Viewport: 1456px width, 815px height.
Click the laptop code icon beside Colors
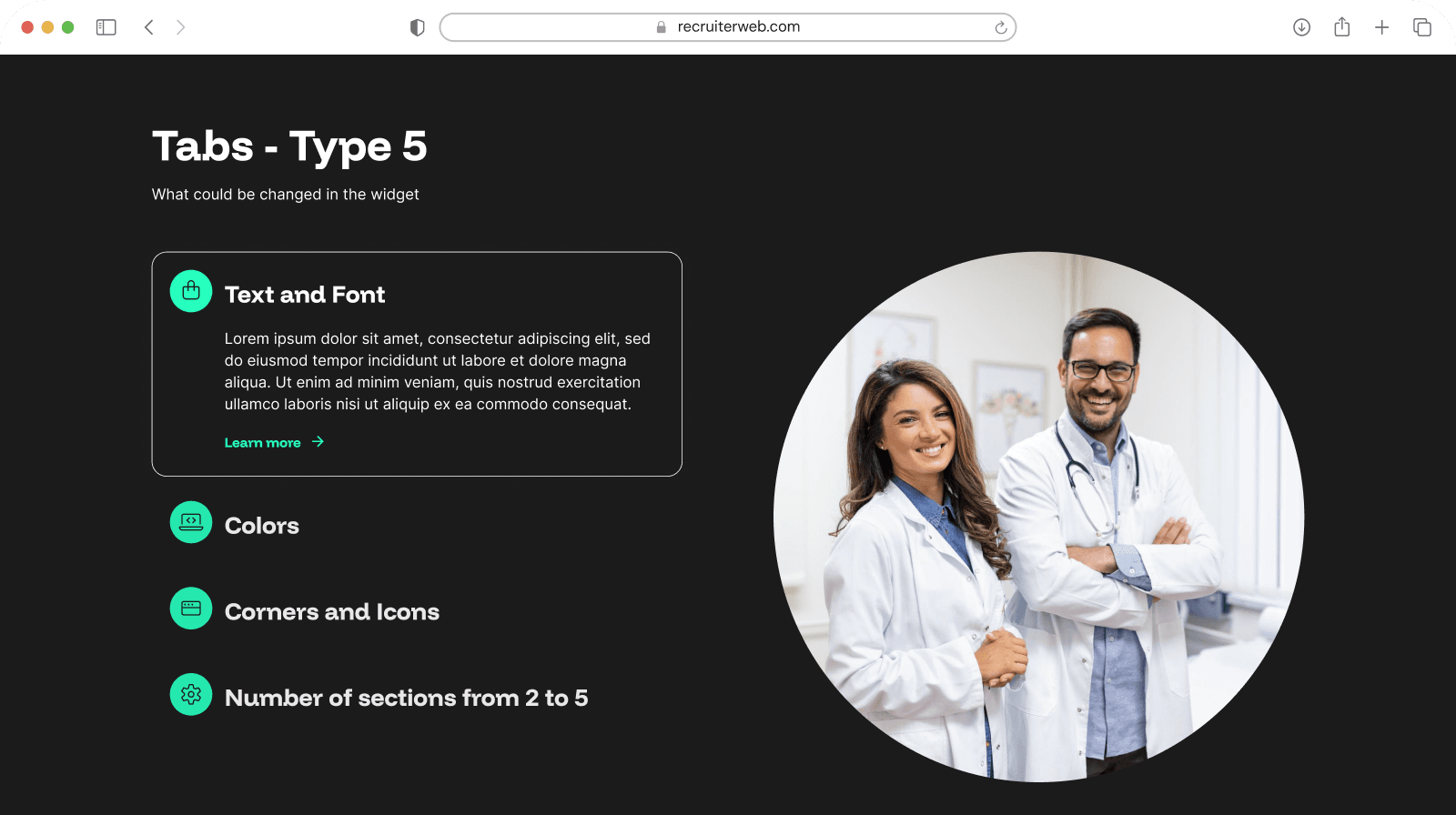pos(191,522)
